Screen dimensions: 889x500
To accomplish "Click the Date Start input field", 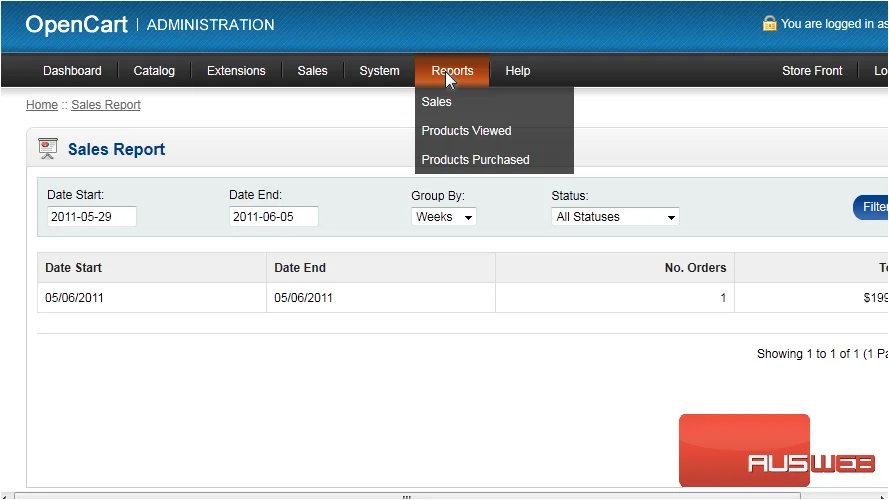I will (92, 217).
